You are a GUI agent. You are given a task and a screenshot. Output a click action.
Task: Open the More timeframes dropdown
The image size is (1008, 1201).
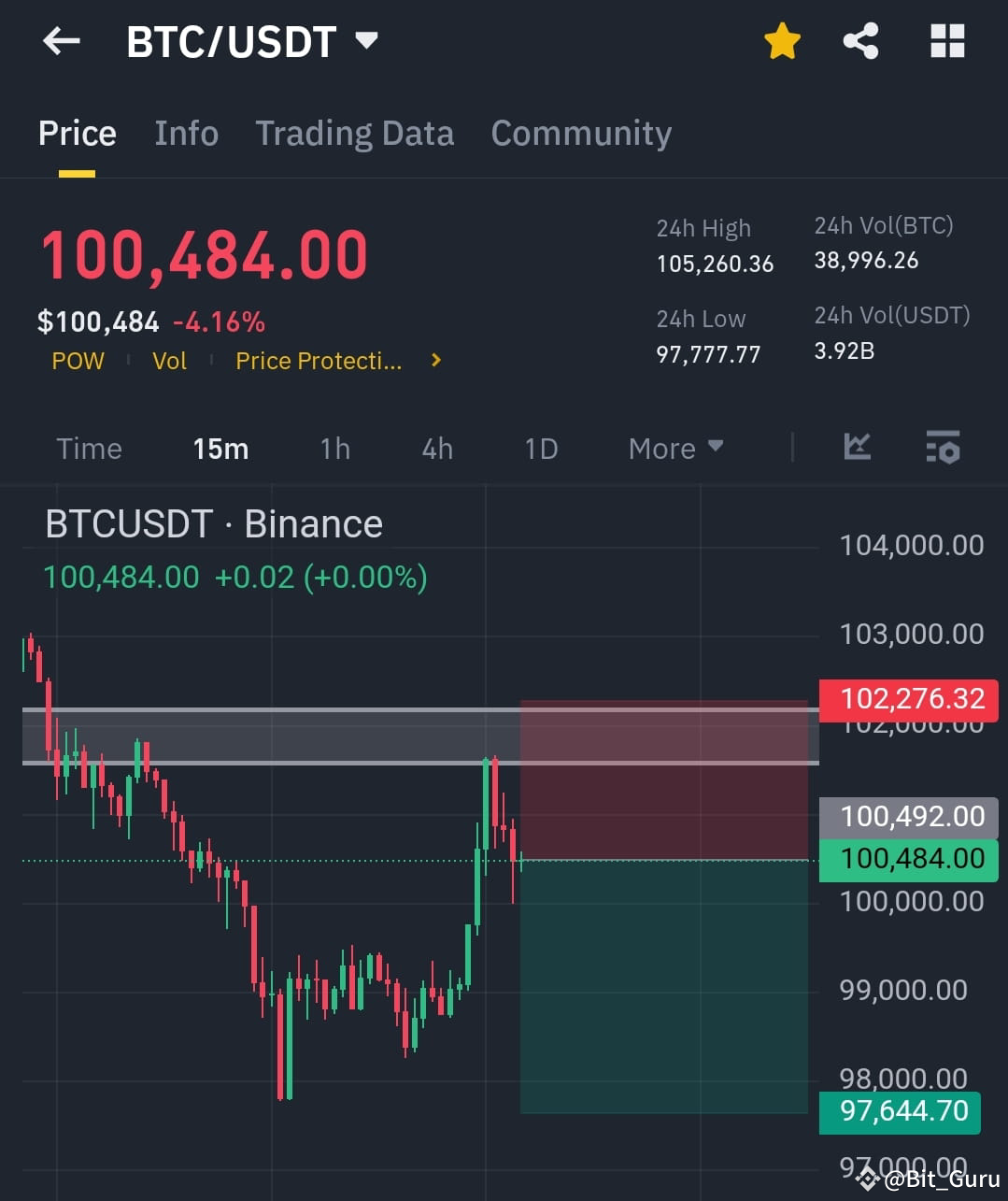click(x=674, y=449)
